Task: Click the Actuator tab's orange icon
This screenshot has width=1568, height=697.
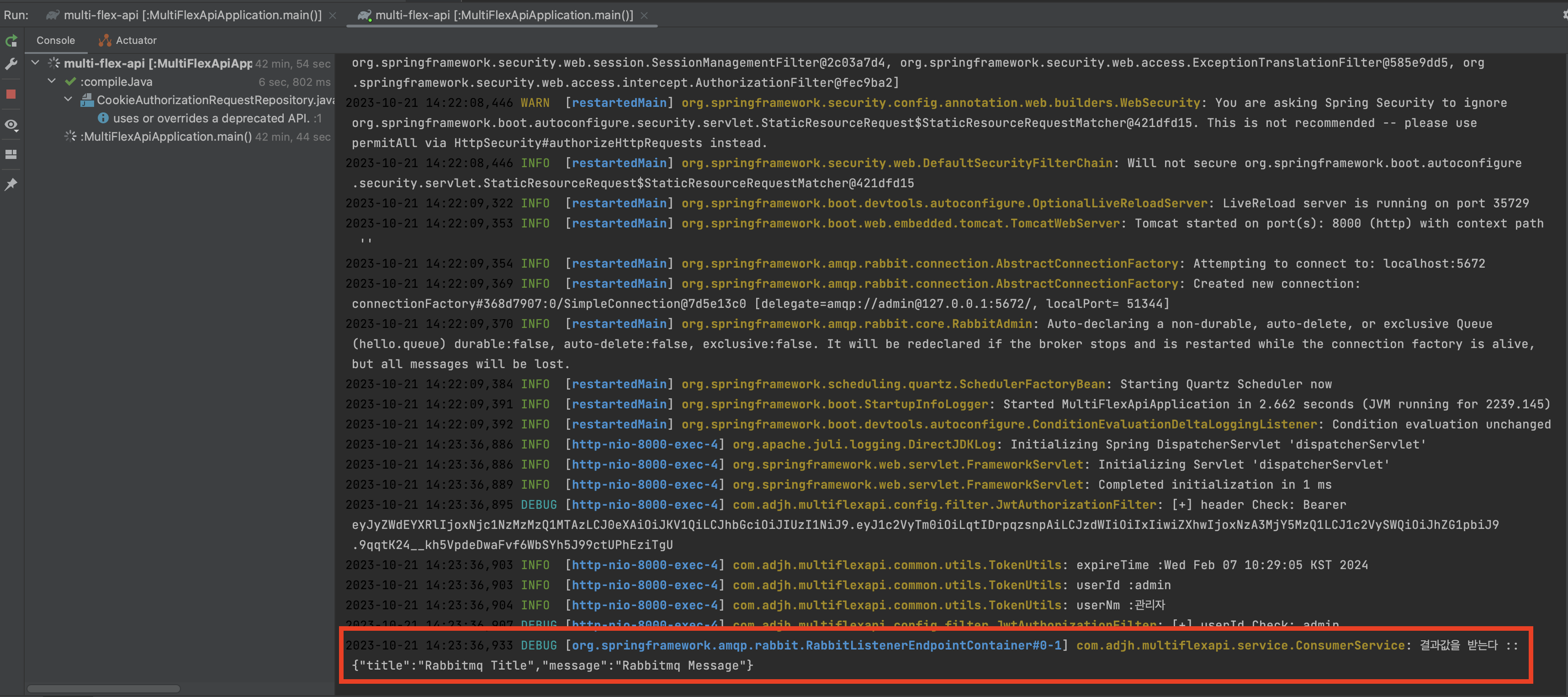Action: click(x=105, y=40)
